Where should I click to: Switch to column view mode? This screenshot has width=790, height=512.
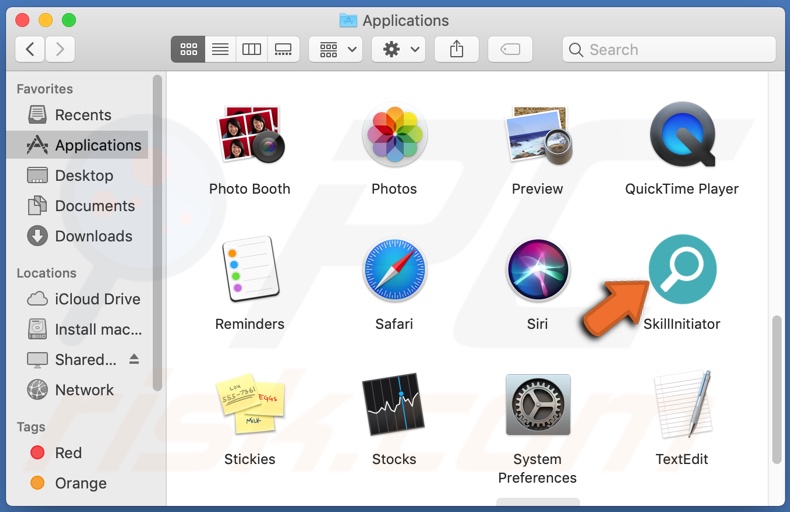click(x=251, y=49)
